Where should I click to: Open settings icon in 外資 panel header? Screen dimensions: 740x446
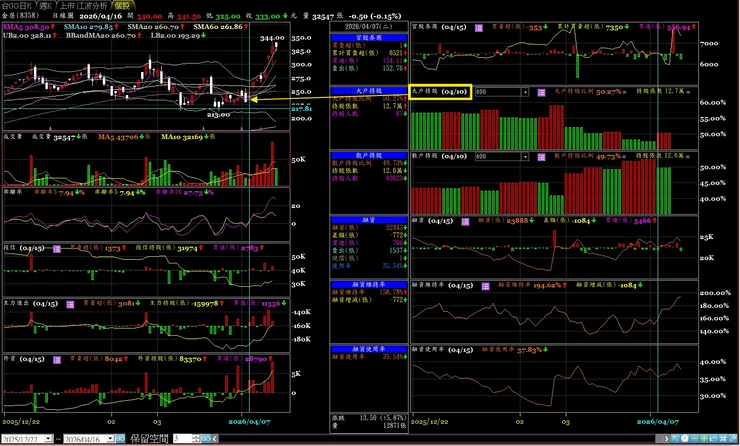[57, 360]
